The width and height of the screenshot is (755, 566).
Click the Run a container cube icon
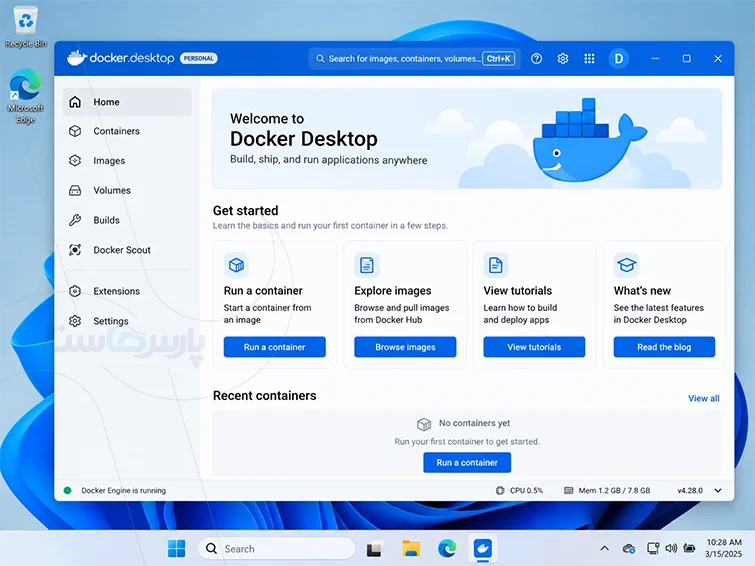point(236,265)
